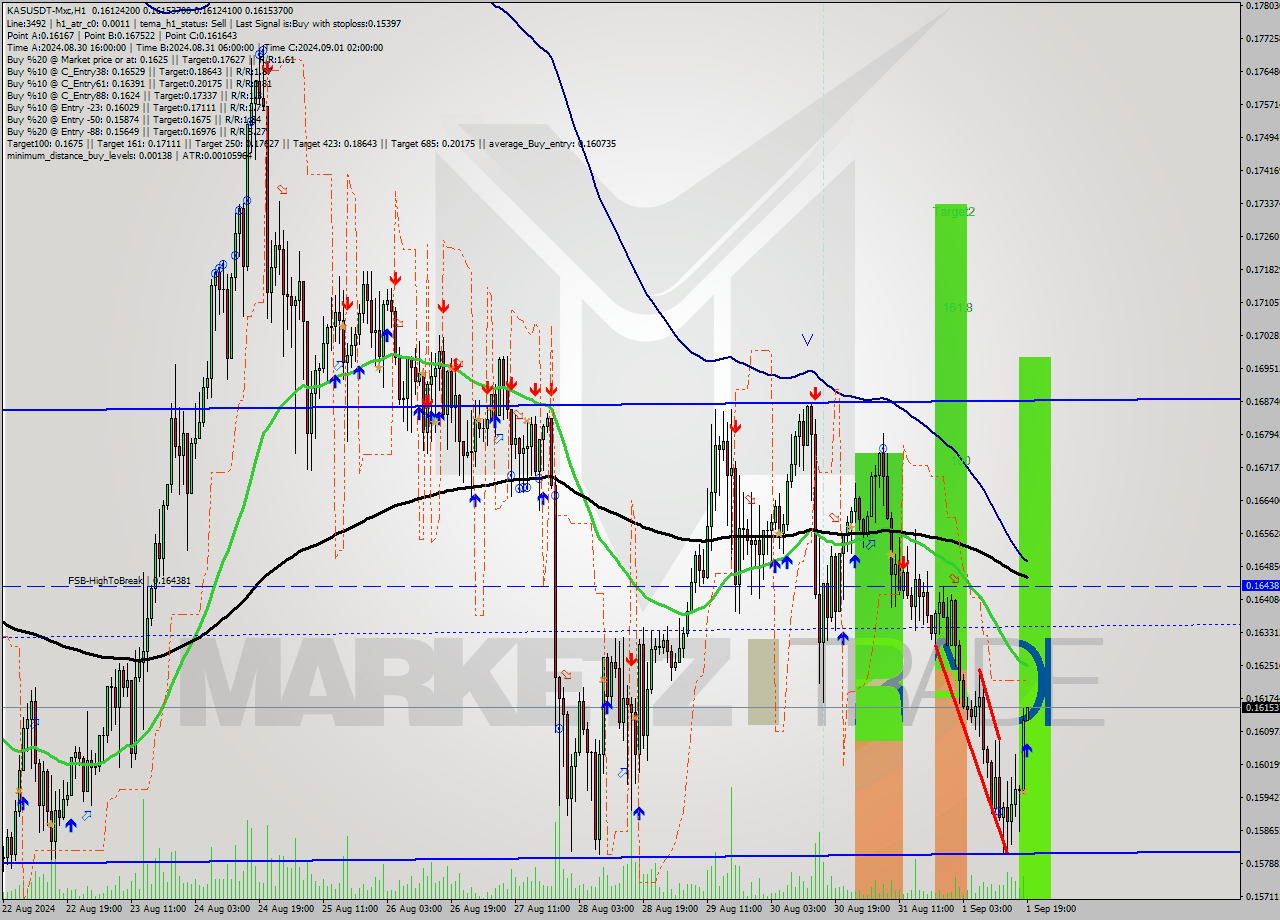The height and width of the screenshot is (920, 1280).
Task: Select the 'Target2' label on green bar
Action: coord(954,212)
